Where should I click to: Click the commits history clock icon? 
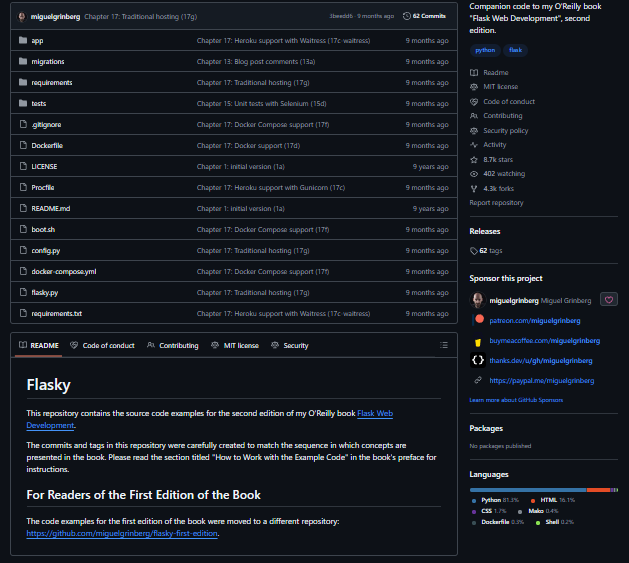click(x=406, y=16)
